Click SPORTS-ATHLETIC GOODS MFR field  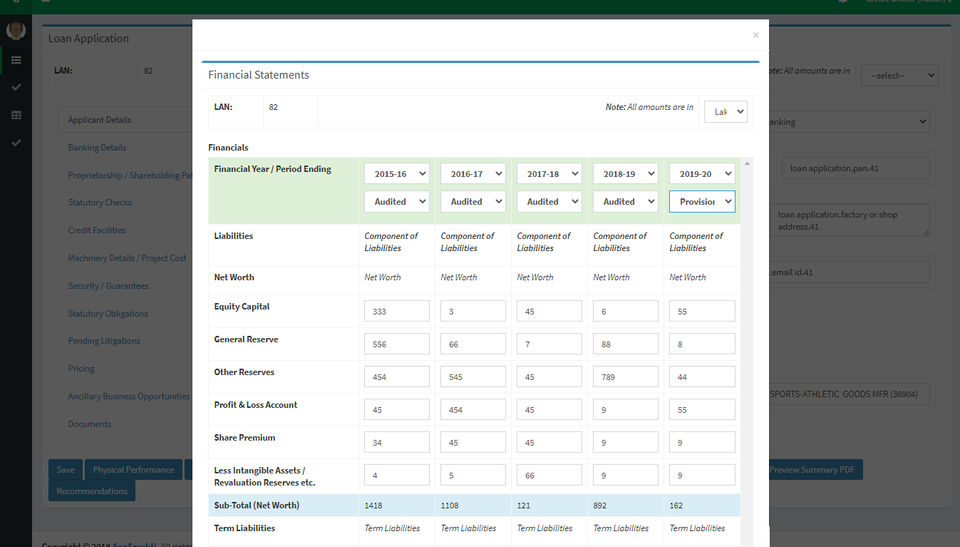pyautogui.click(x=849, y=394)
